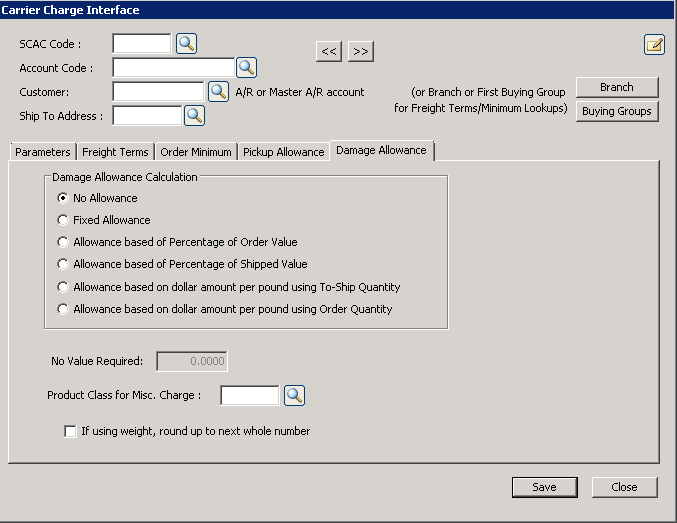Click the Buying Groups button

coord(617,111)
